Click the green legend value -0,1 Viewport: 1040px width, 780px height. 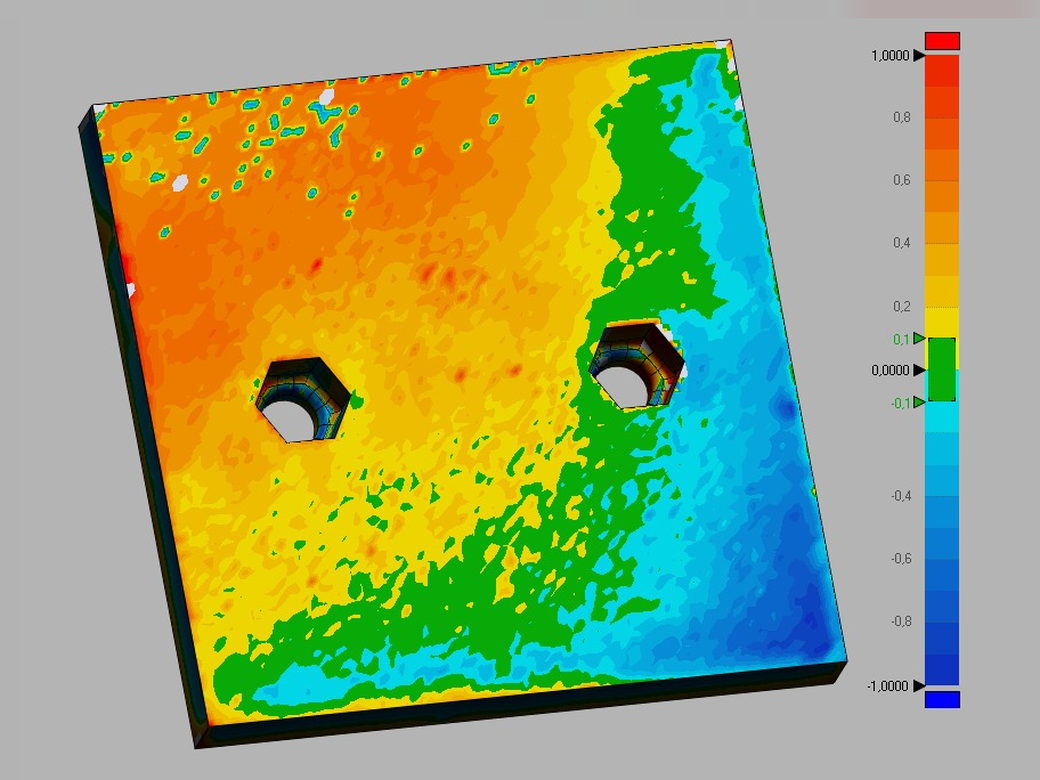(900, 403)
